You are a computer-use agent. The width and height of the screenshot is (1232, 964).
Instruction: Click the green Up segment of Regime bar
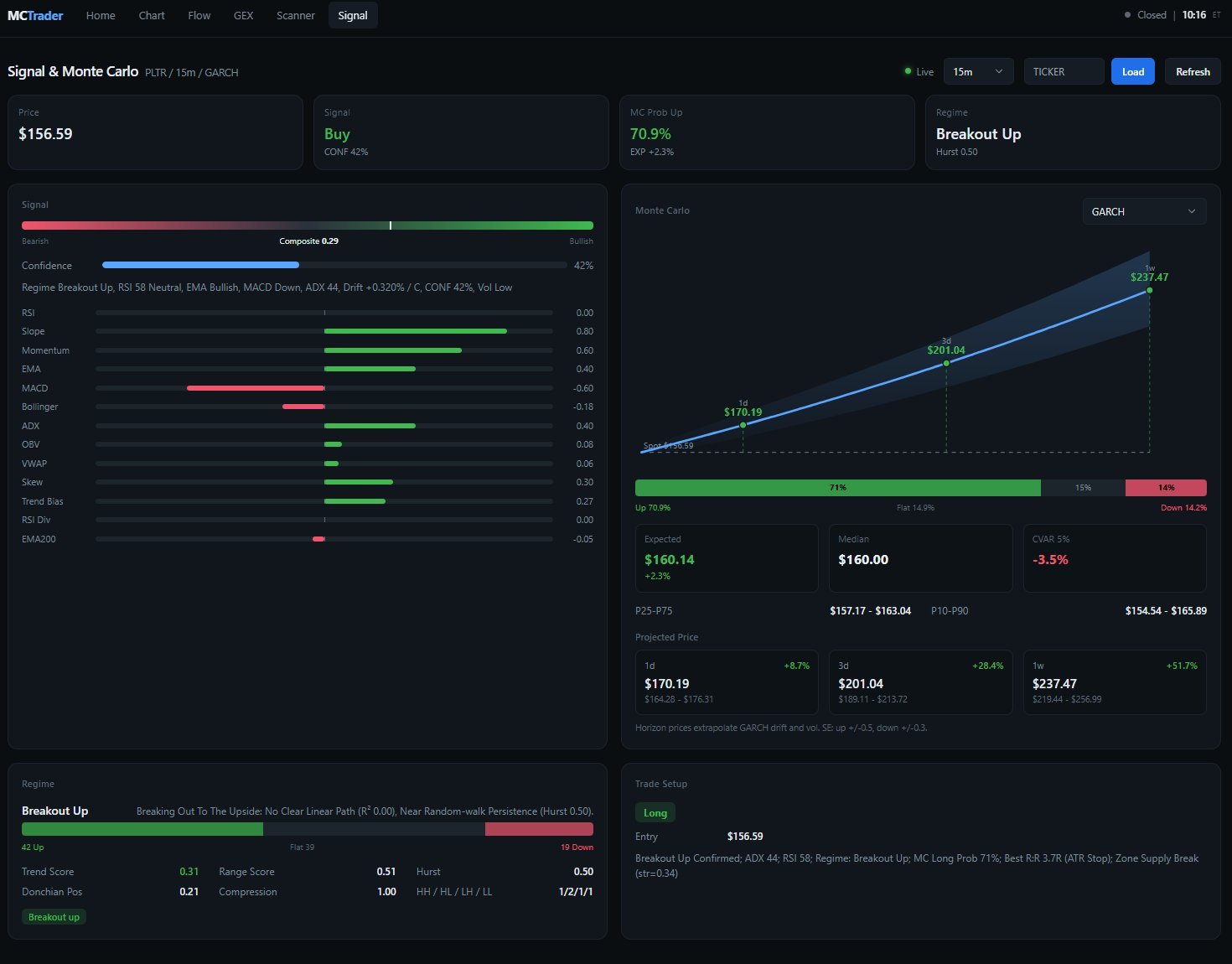142,829
